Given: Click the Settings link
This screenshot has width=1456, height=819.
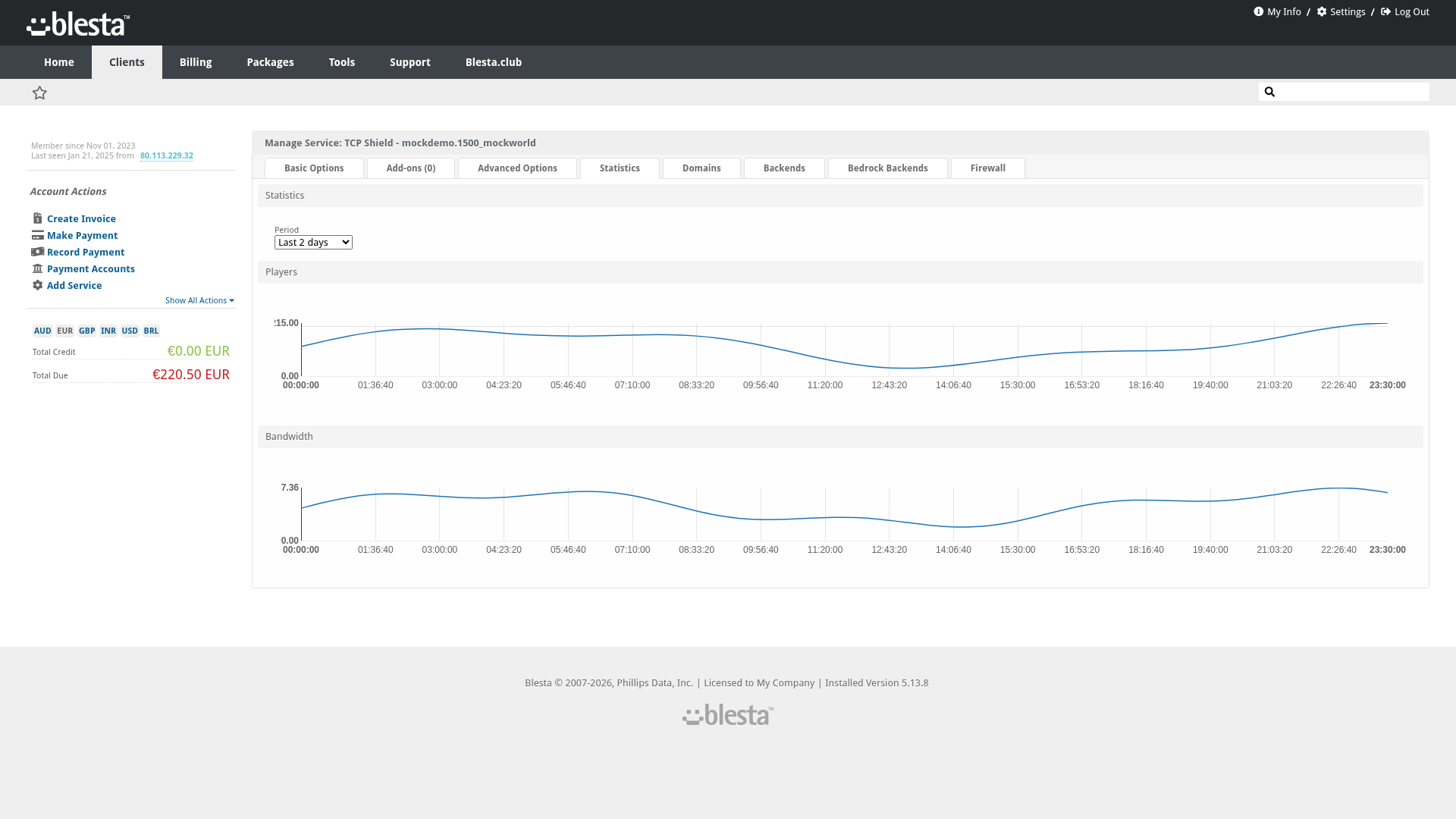Looking at the screenshot, I should coord(1348,11).
